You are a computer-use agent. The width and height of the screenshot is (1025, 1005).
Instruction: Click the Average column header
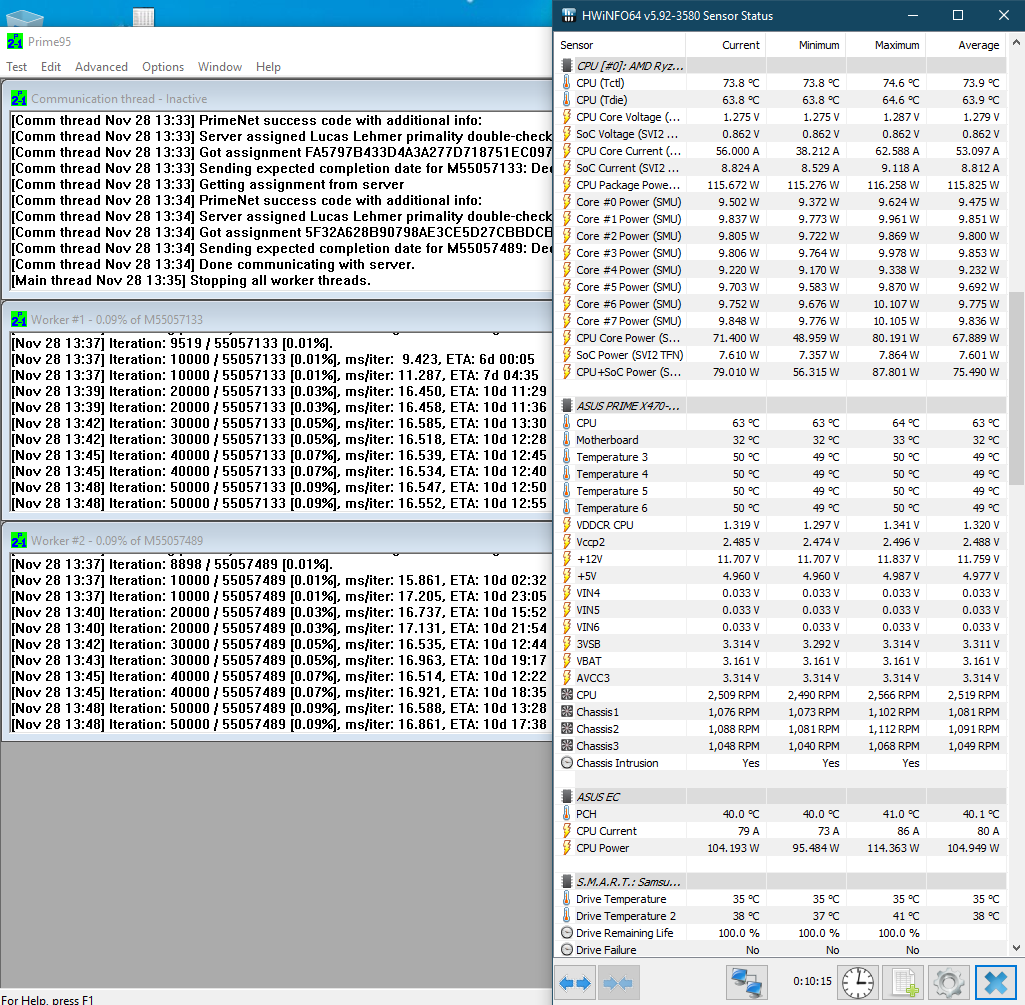(x=966, y=45)
